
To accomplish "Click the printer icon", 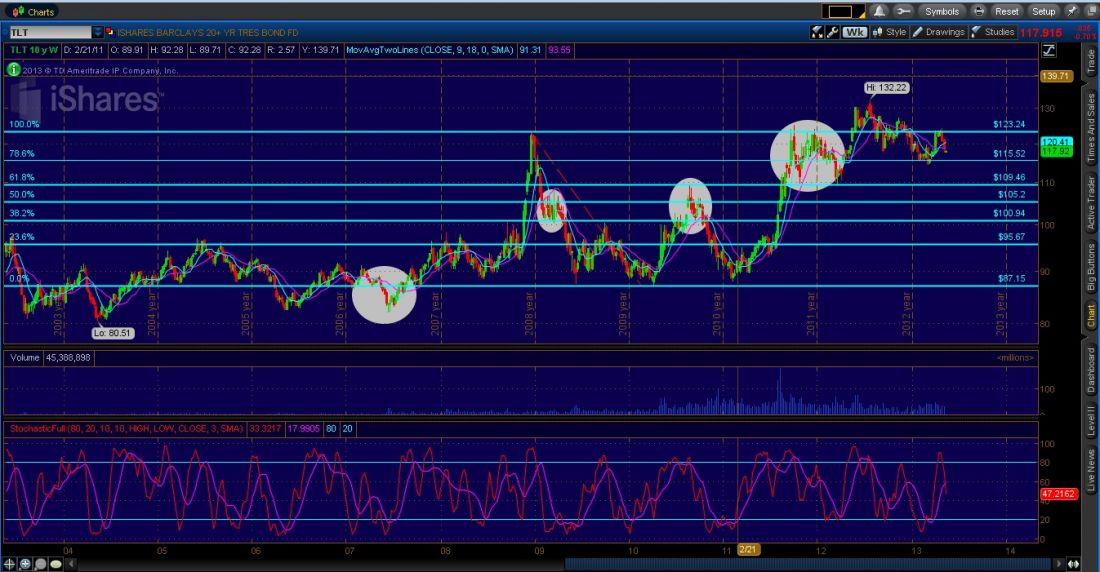I will pyautogui.click(x=977, y=11).
